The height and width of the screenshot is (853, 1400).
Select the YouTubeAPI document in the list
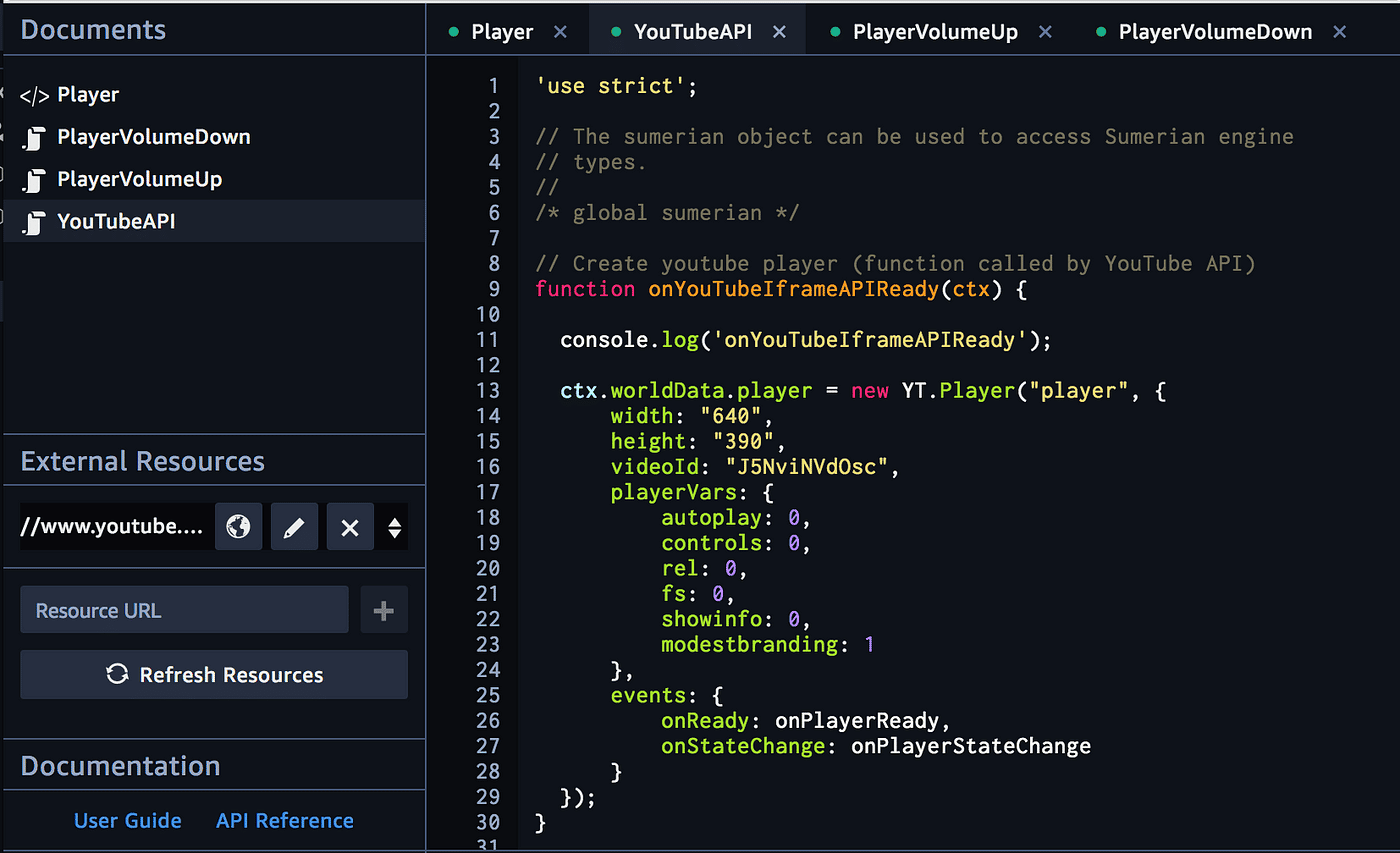[x=214, y=221]
